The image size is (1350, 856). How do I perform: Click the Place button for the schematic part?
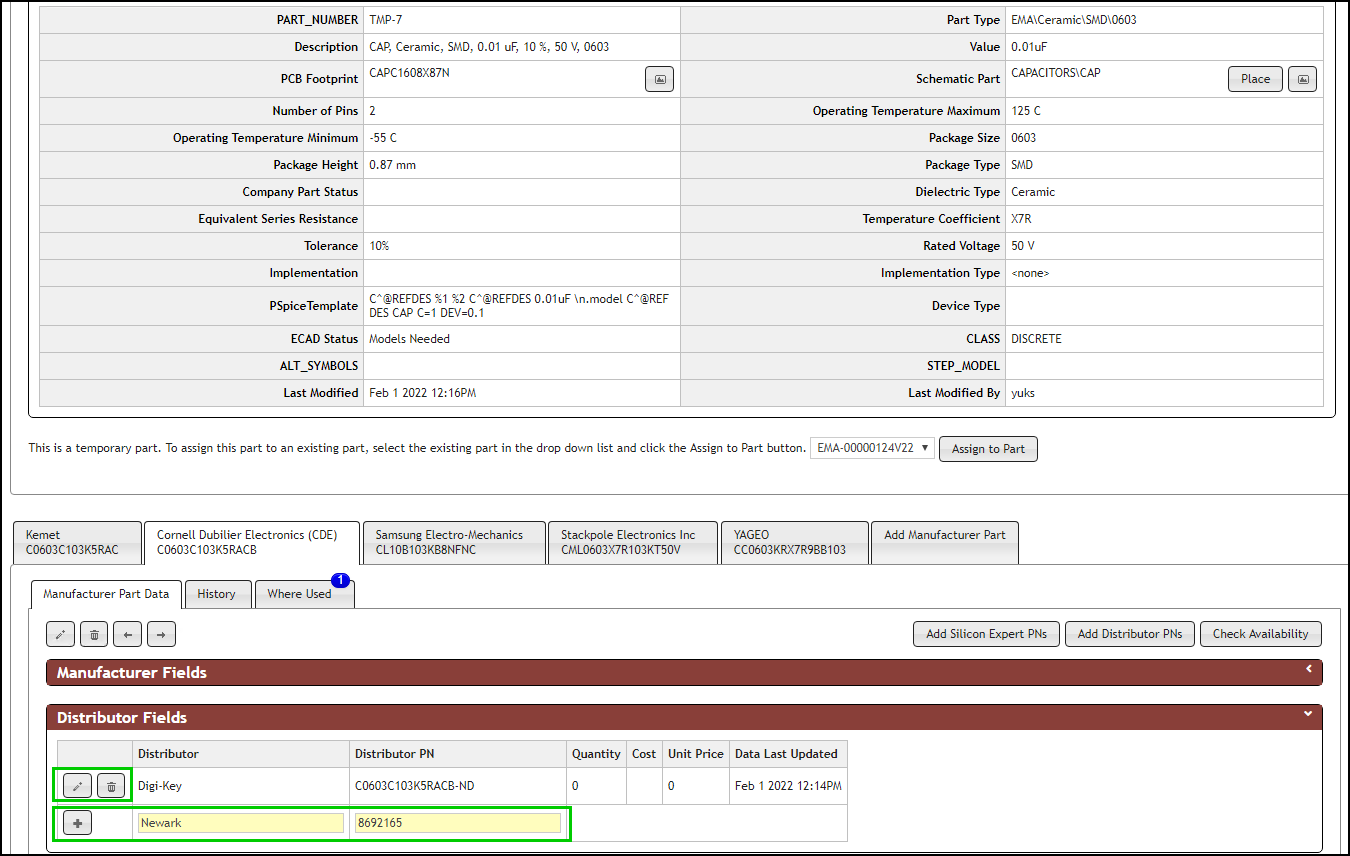1255,78
